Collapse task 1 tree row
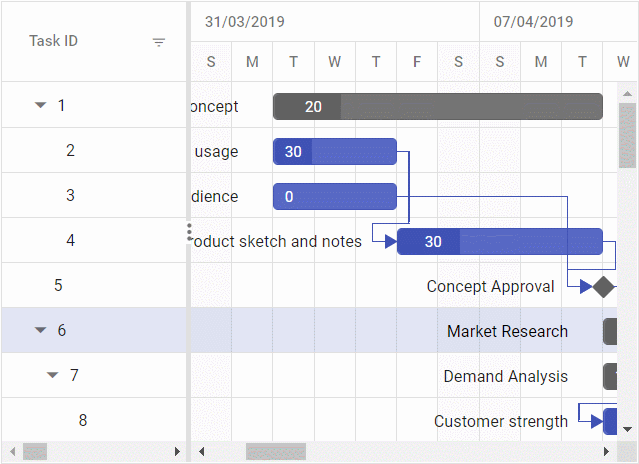Viewport: 639px width, 464px height. click(40, 105)
